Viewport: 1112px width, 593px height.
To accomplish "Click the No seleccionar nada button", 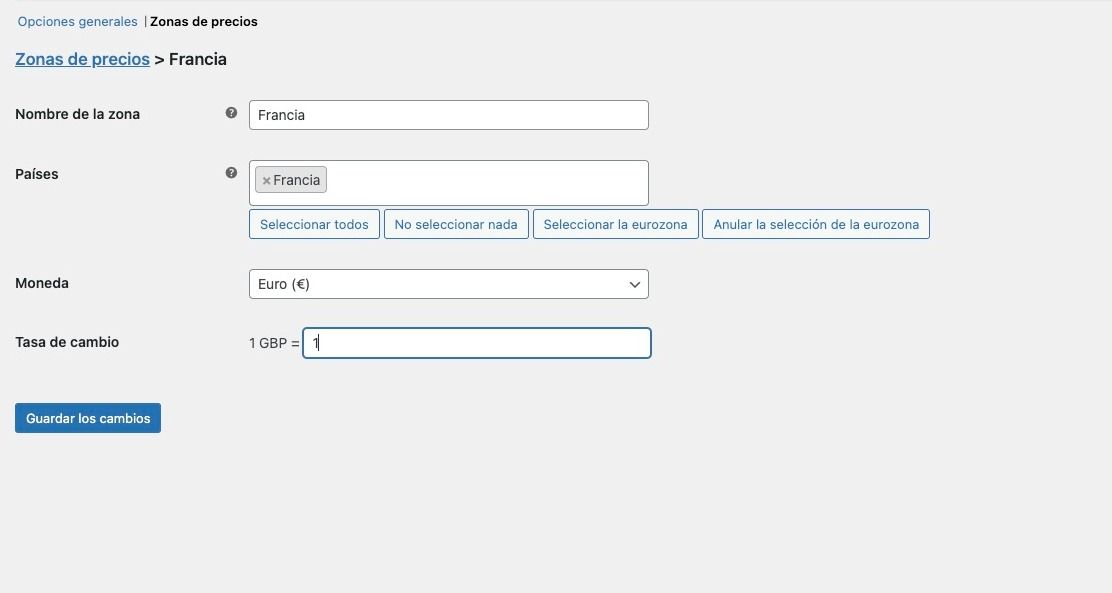I will tap(456, 224).
